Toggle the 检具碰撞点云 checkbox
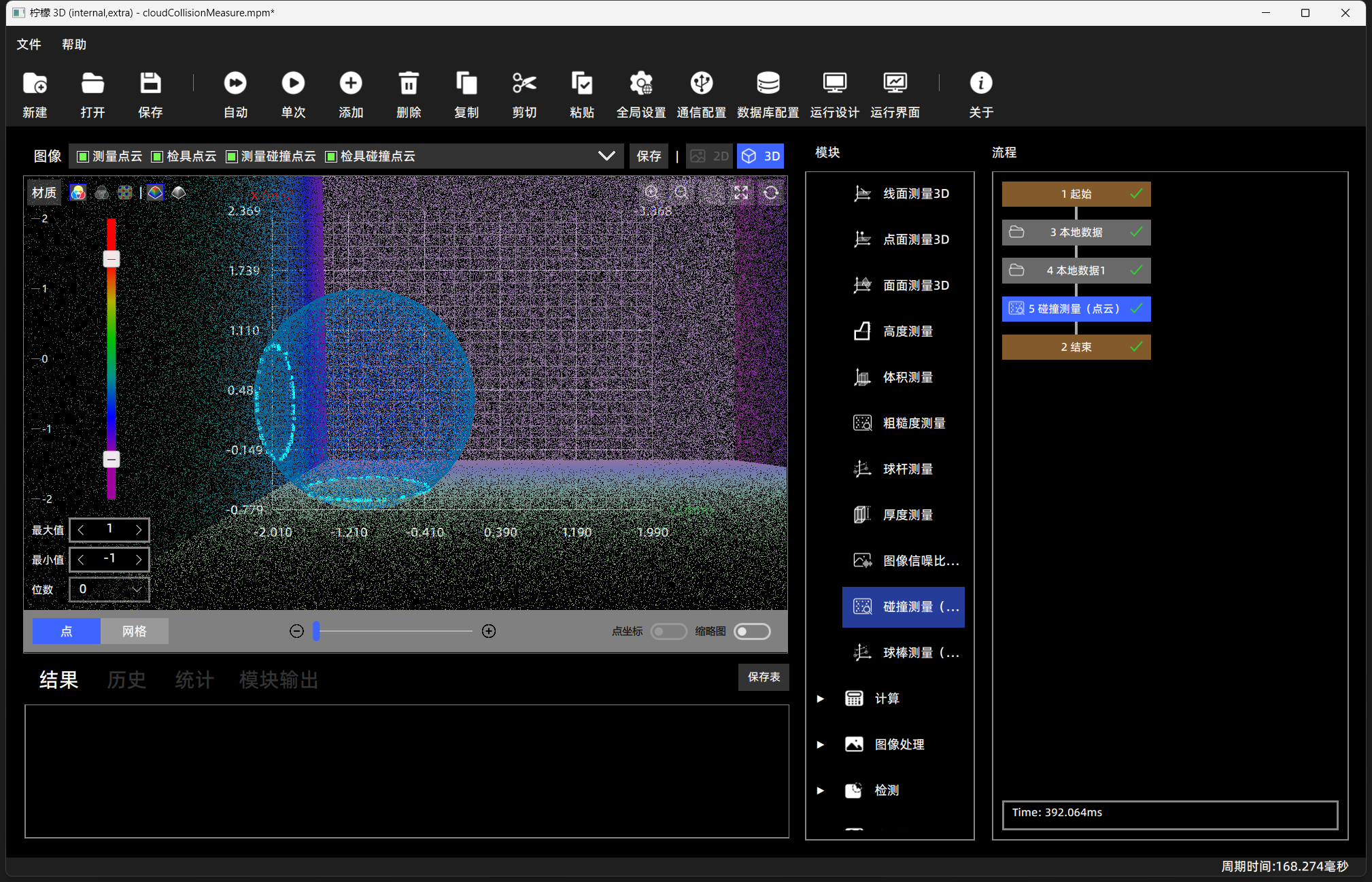 (331, 157)
